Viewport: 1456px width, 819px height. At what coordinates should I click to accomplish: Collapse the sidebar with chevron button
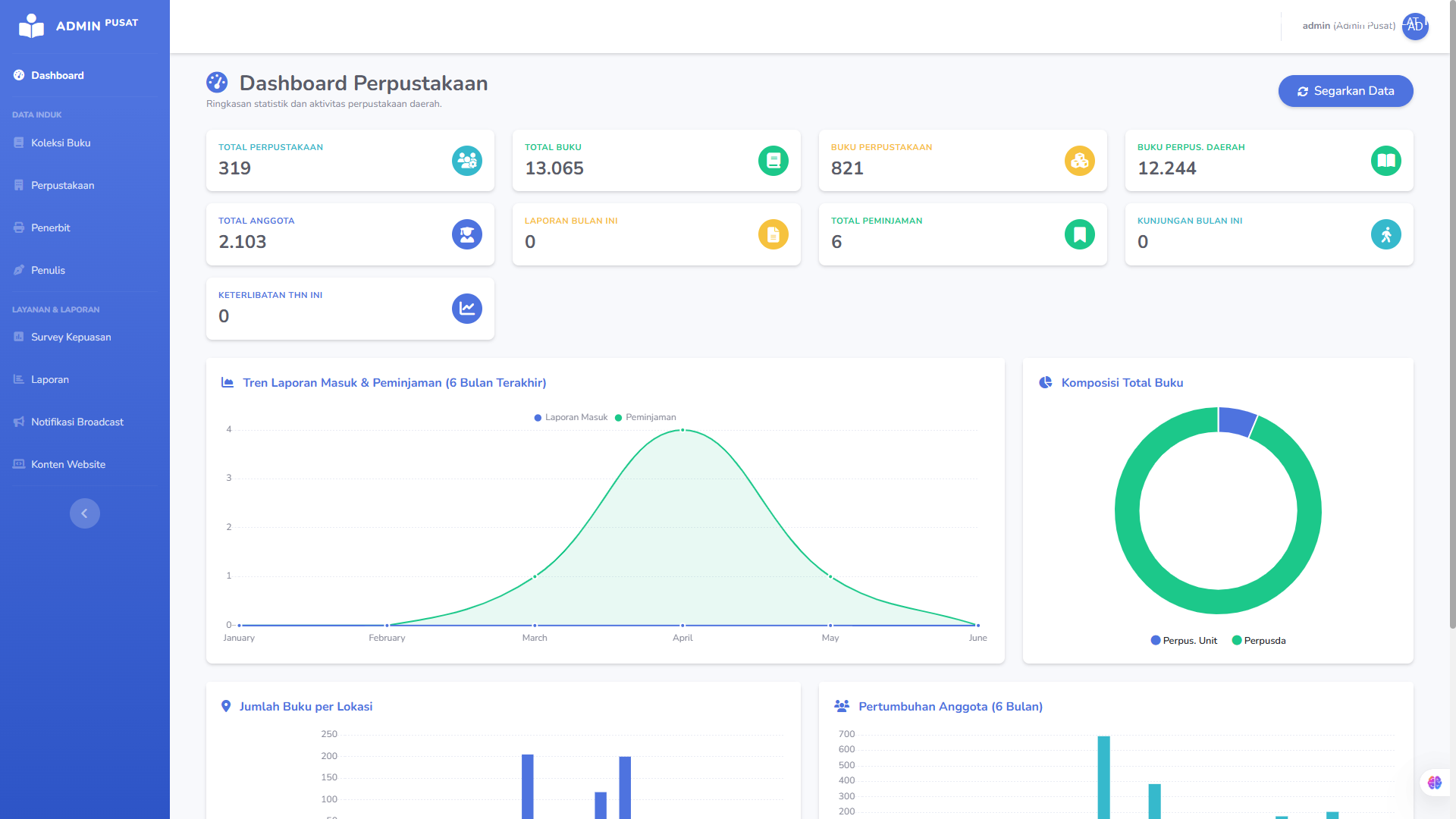click(x=85, y=513)
